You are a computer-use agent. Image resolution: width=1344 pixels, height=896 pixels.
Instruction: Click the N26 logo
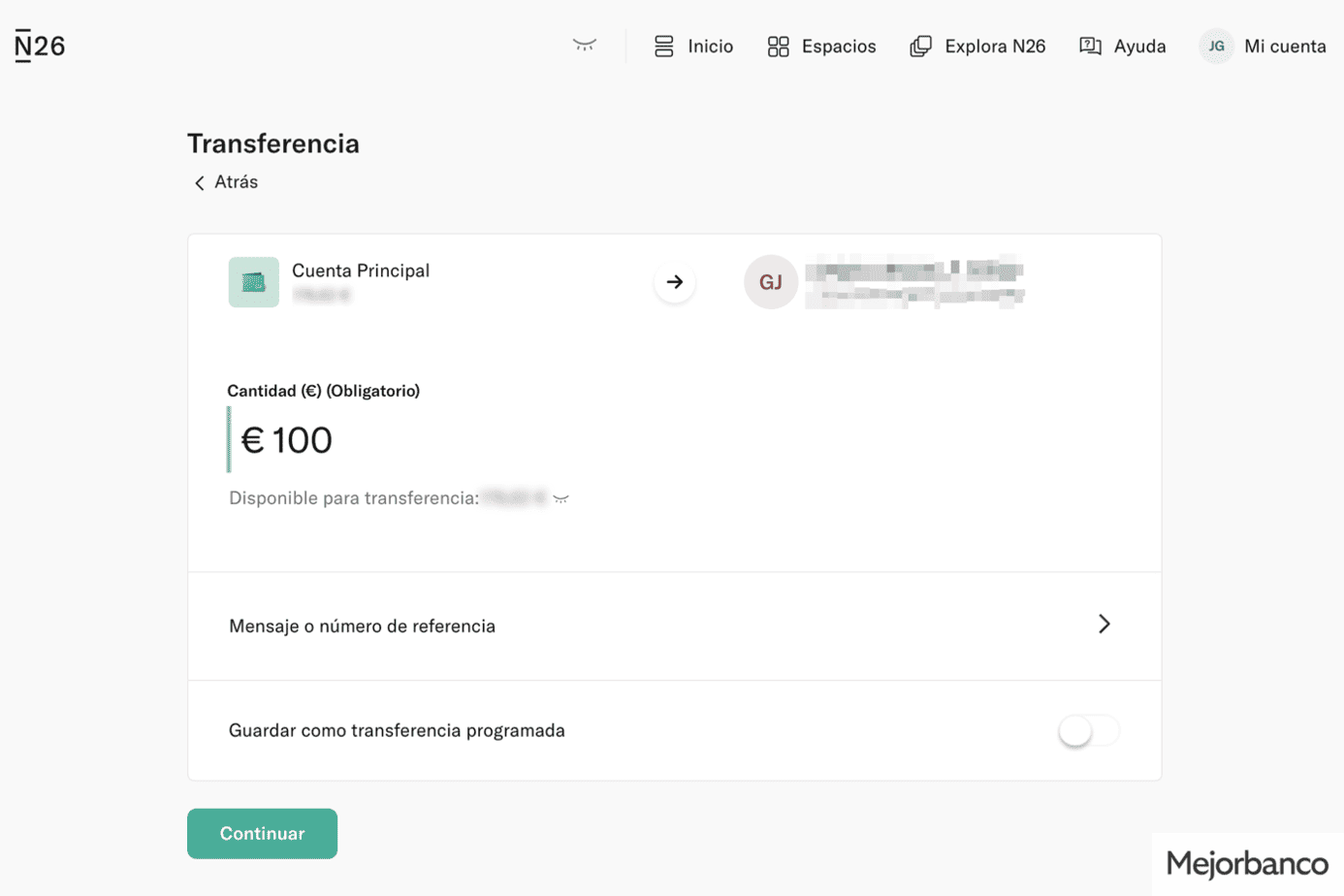point(40,46)
